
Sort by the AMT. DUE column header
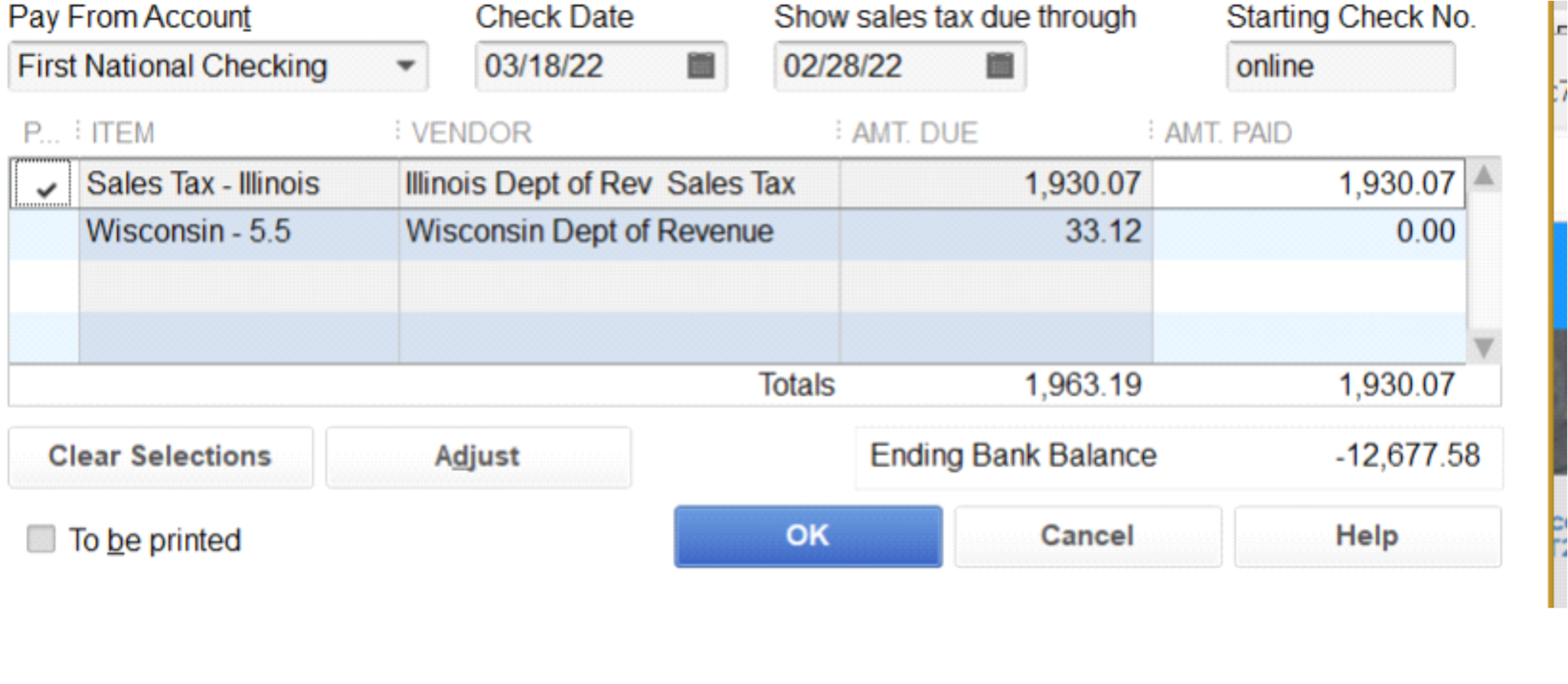pos(915,133)
